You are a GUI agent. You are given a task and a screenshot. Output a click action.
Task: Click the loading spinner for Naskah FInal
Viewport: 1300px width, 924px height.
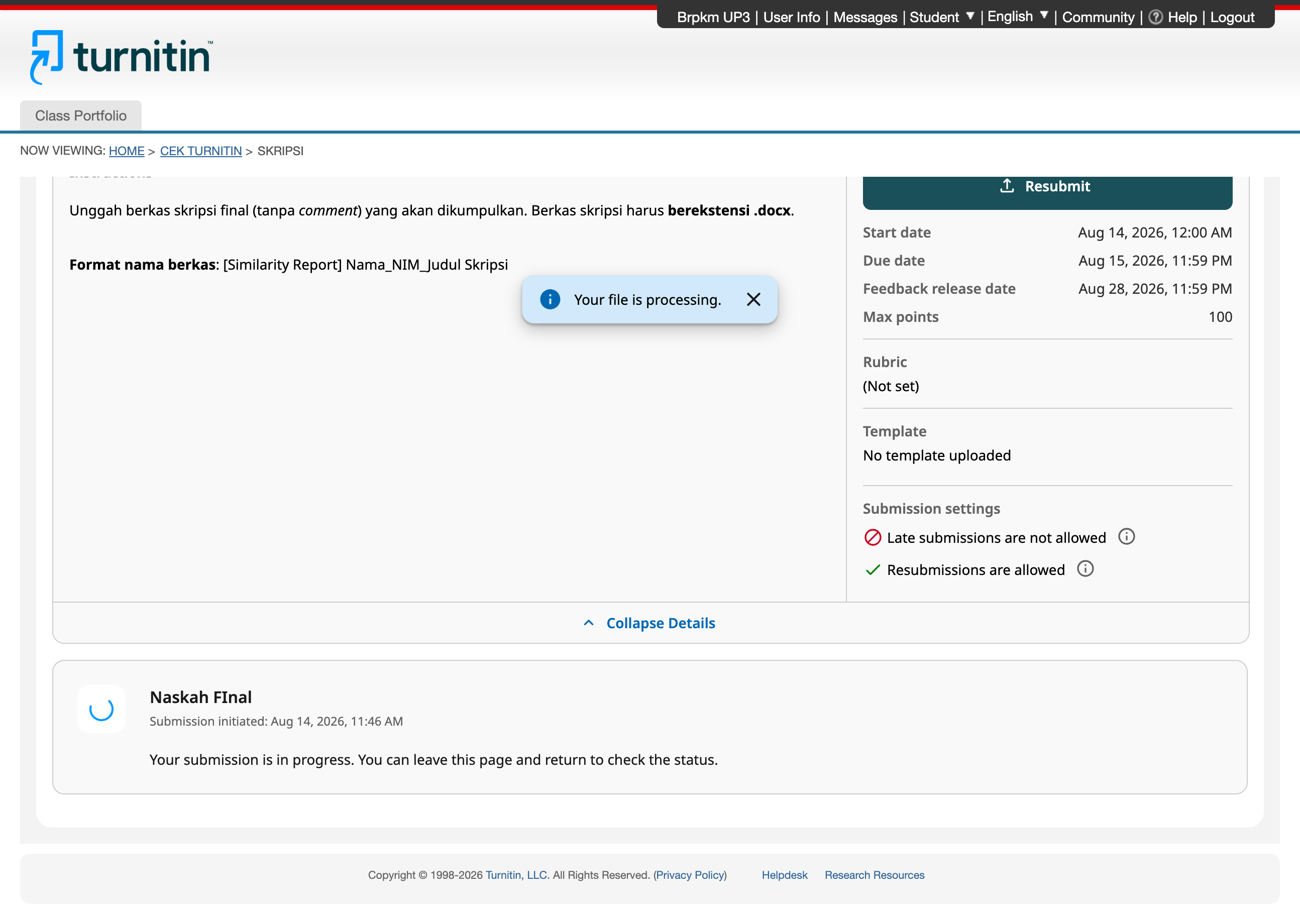pyautogui.click(x=101, y=709)
